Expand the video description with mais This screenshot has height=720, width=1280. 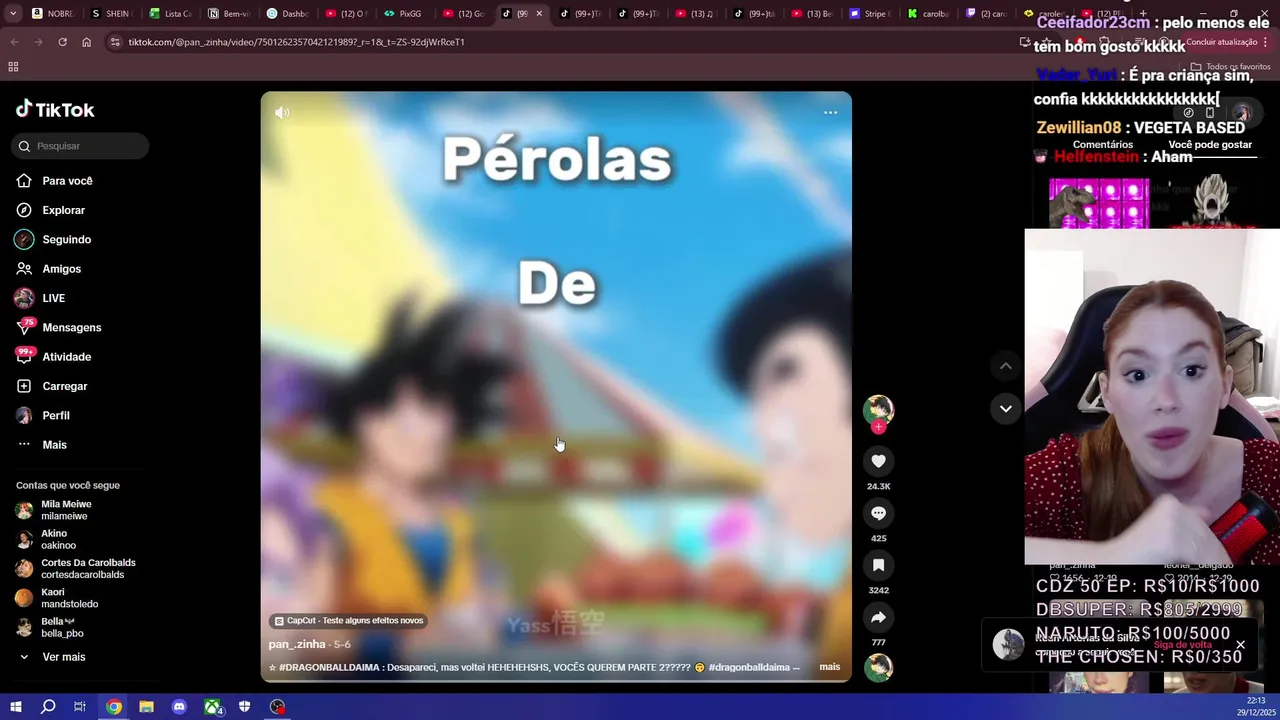(830, 667)
